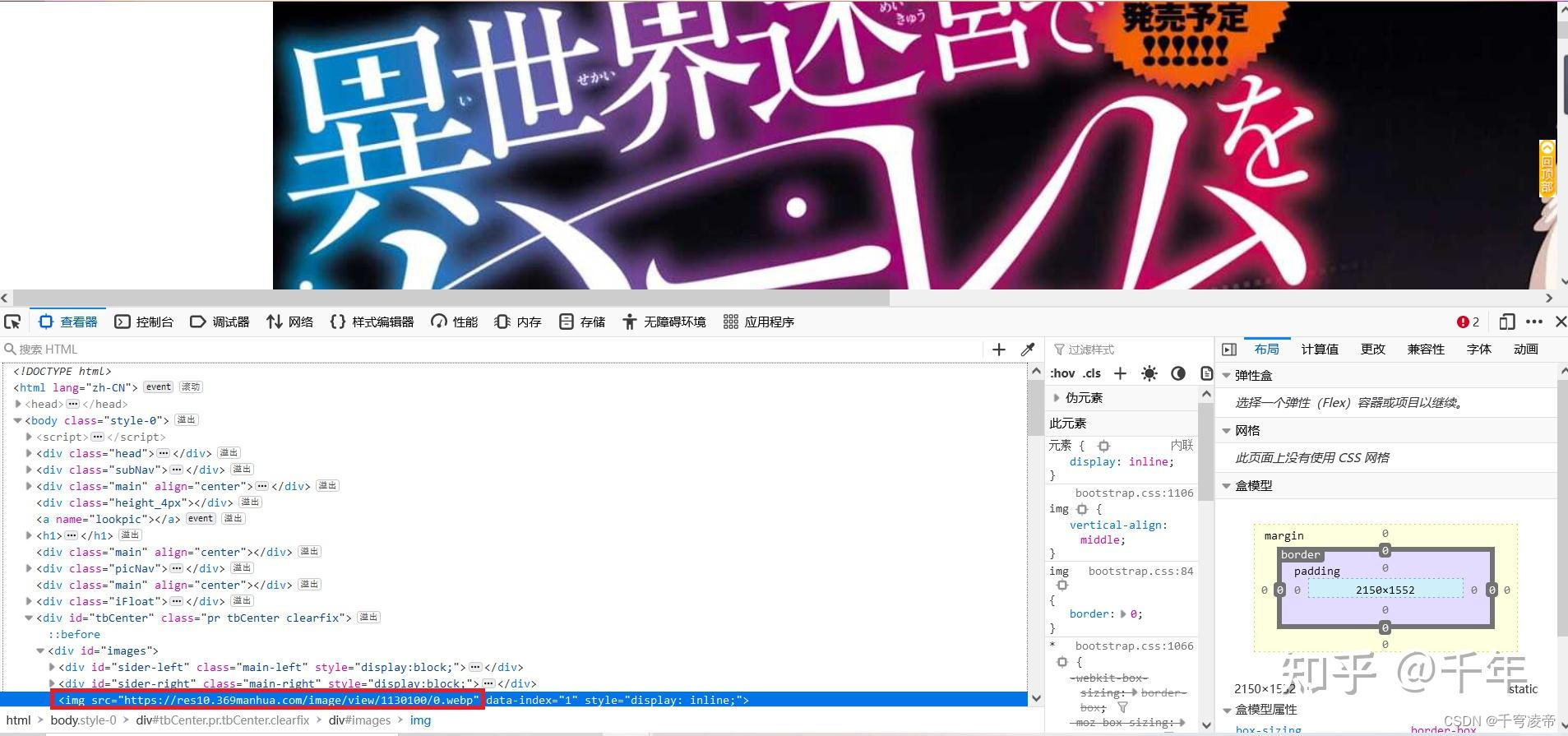This screenshot has height=736, width=1568.
Task: Toggle dark color scheme simulation
Action: [1178, 373]
